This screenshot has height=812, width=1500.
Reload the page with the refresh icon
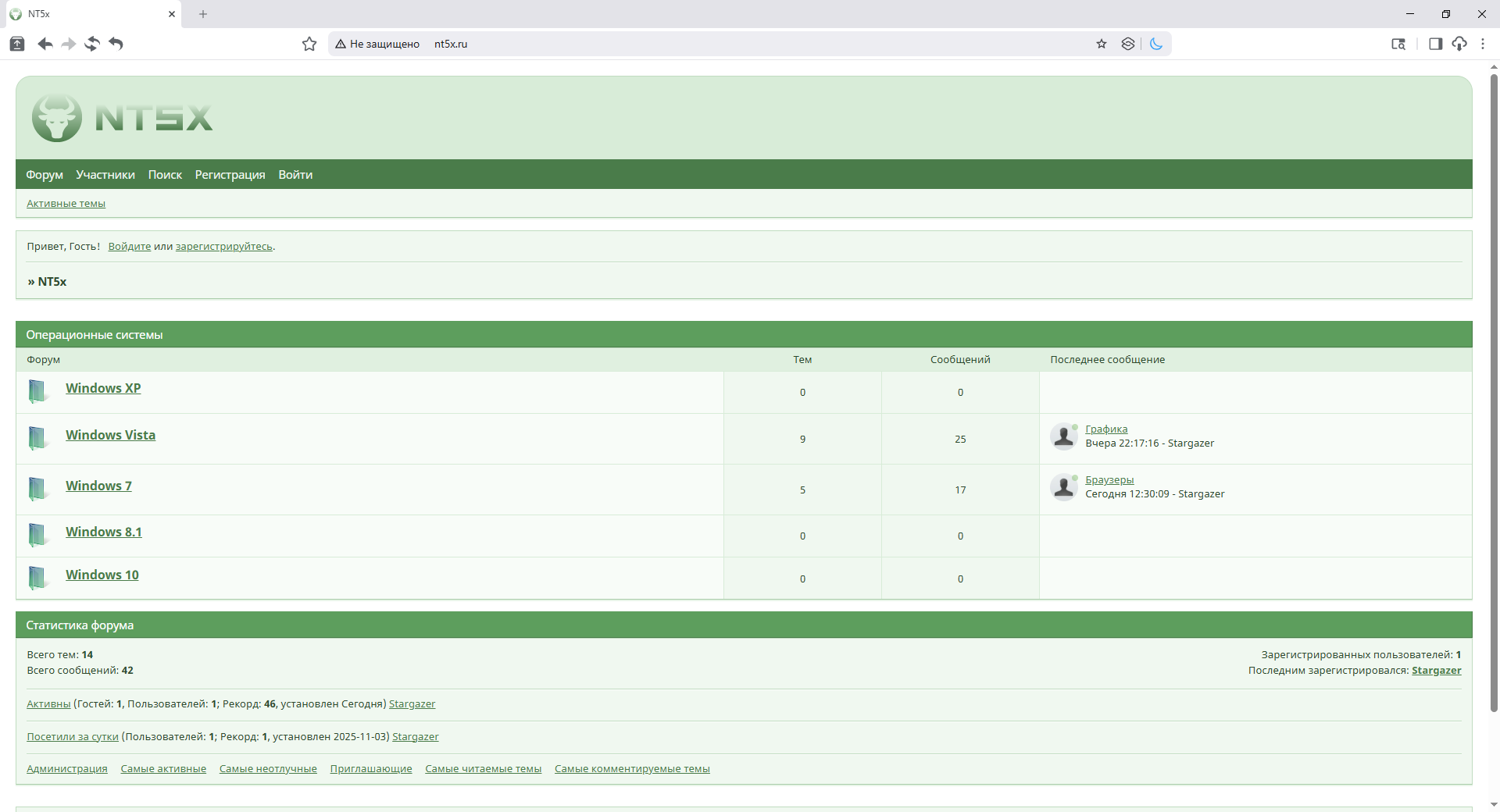click(92, 44)
